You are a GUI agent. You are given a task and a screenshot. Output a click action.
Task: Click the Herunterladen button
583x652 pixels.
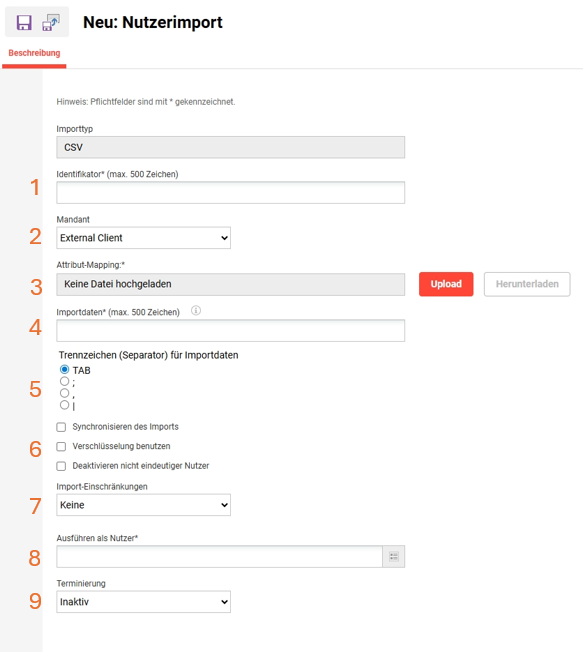point(527,284)
